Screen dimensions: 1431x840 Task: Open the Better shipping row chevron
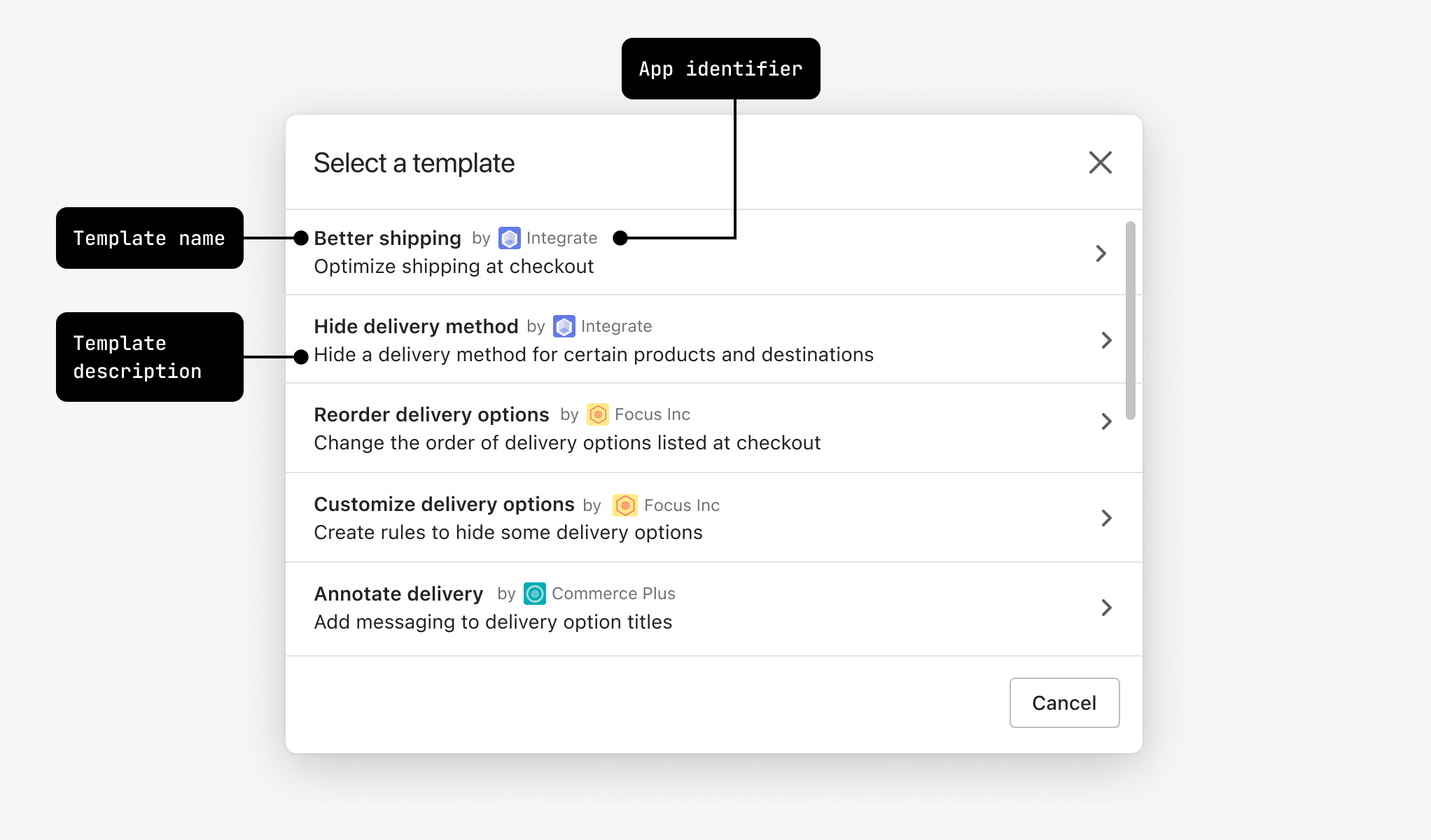click(x=1101, y=253)
